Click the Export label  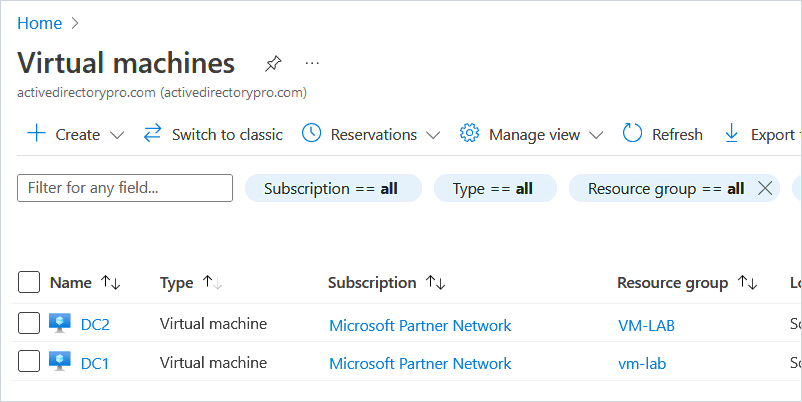tap(772, 135)
